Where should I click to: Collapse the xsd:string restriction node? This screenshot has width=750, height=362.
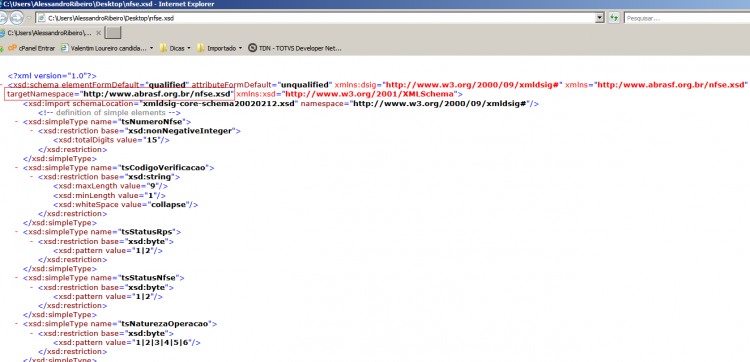(32, 177)
